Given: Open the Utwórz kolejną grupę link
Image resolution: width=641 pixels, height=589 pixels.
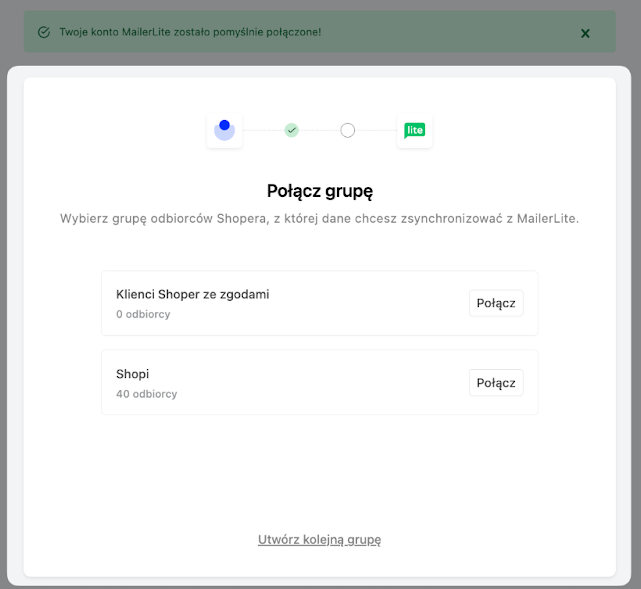Looking at the screenshot, I should [319, 540].
